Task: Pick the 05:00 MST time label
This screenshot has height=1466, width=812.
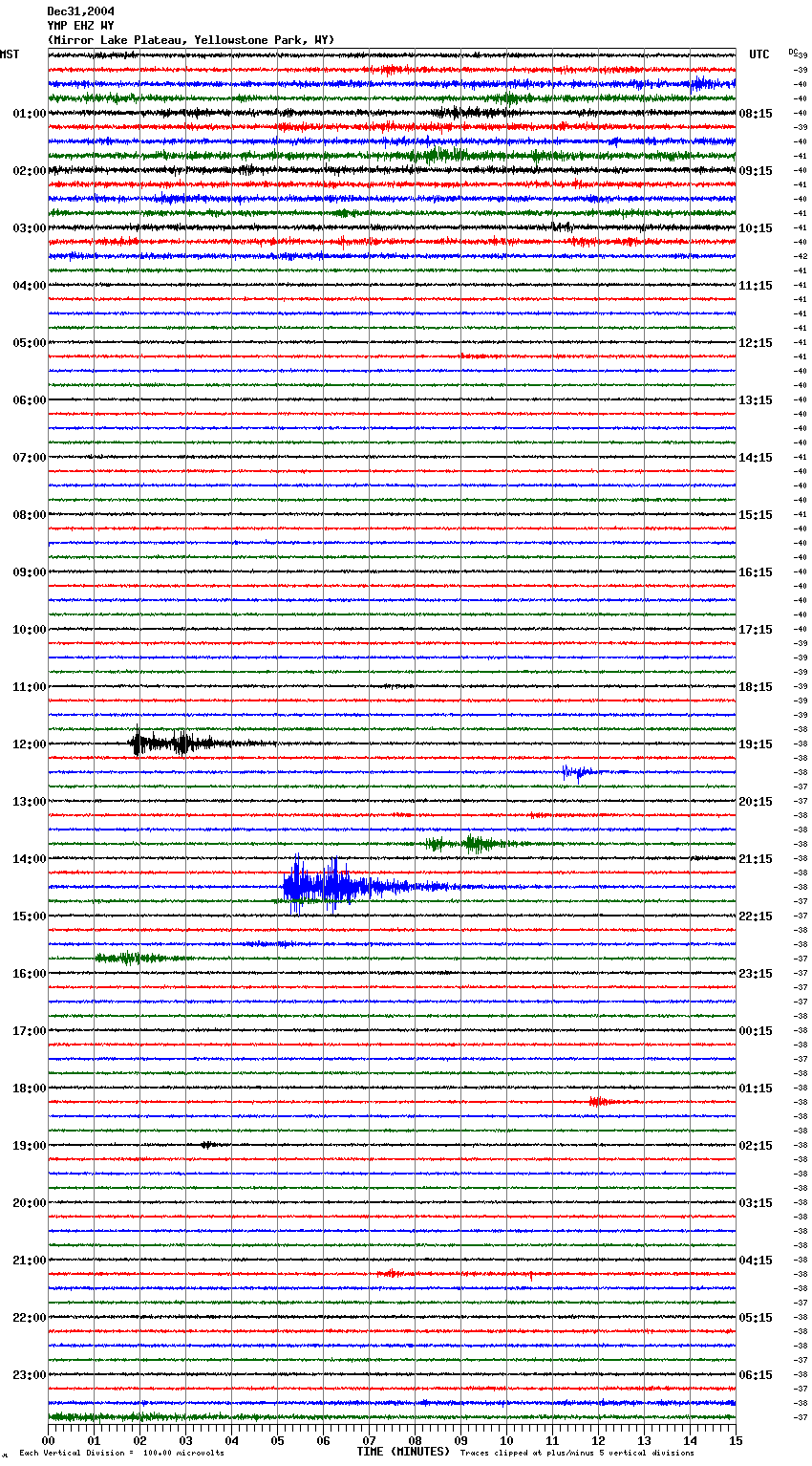Action: click(30, 343)
